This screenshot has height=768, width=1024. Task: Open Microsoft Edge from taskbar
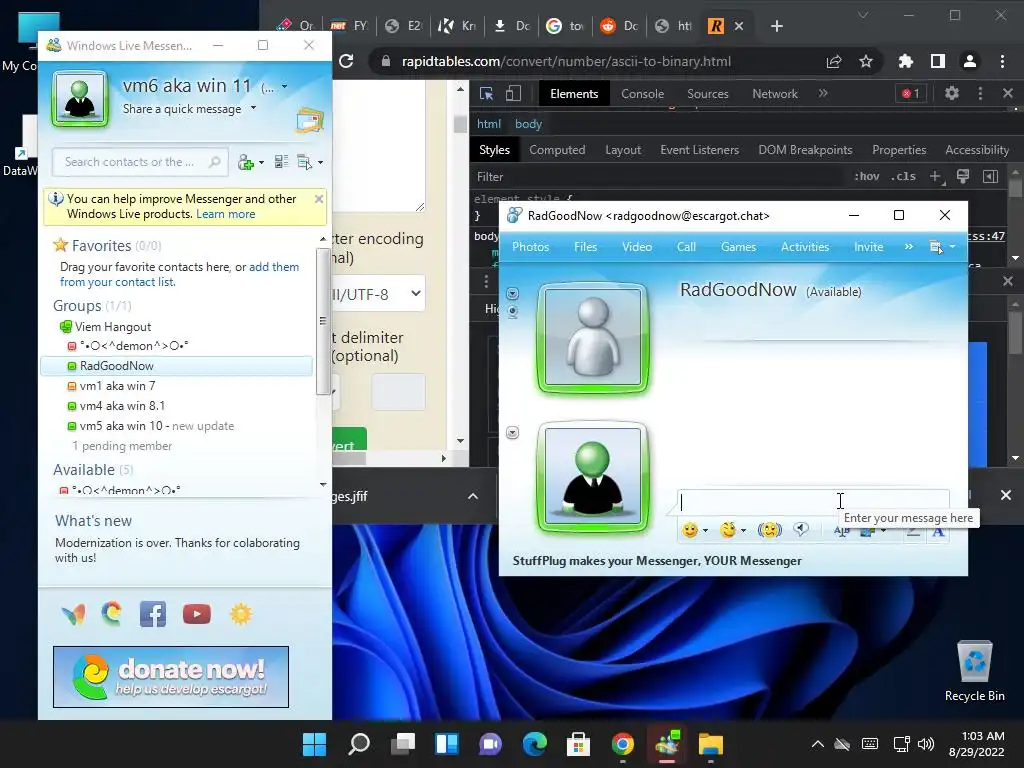click(x=534, y=744)
